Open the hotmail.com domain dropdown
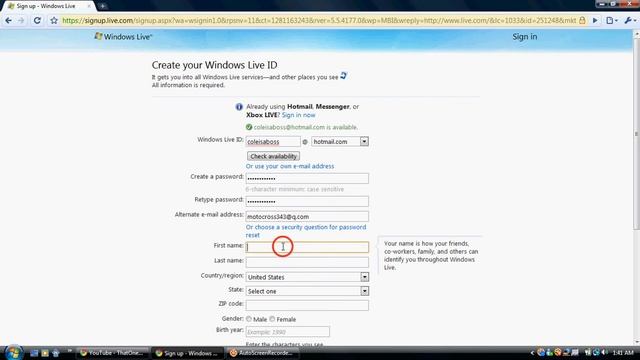The height and width of the screenshot is (360, 640). click(x=340, y=142)
